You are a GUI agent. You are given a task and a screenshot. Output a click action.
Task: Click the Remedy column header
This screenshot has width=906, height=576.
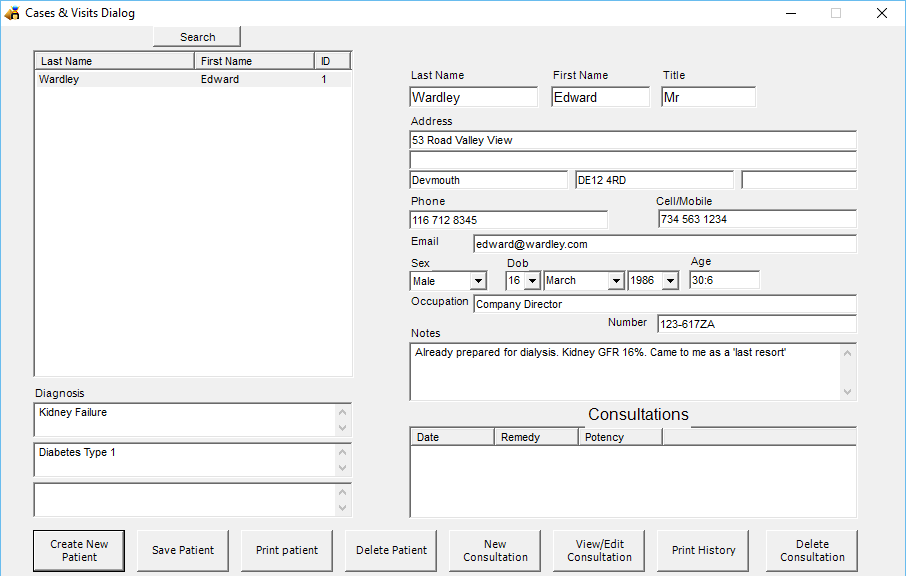536,437
